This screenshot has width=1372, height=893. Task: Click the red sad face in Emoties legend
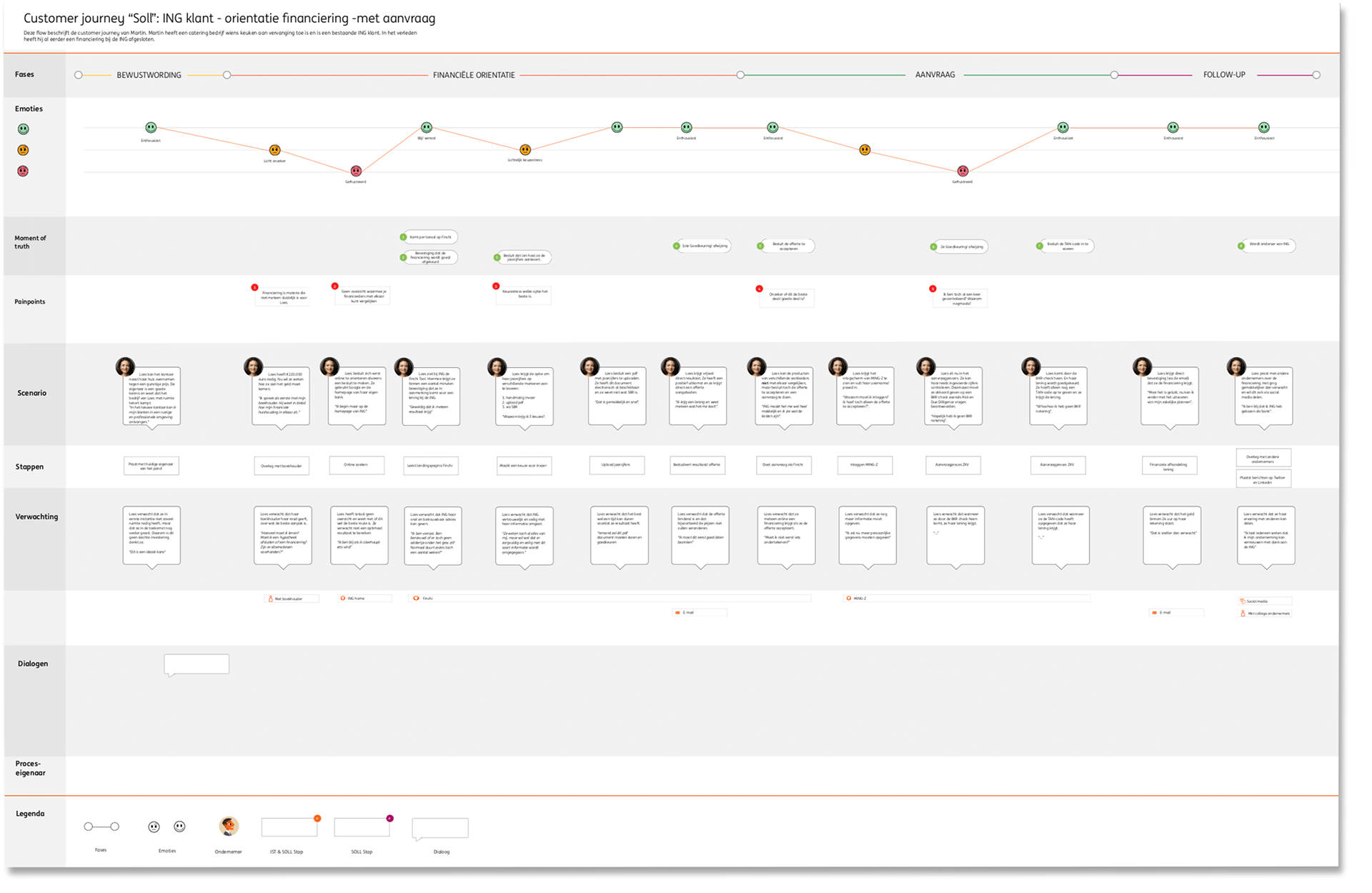pyautogui.click(x=23, y=171)
